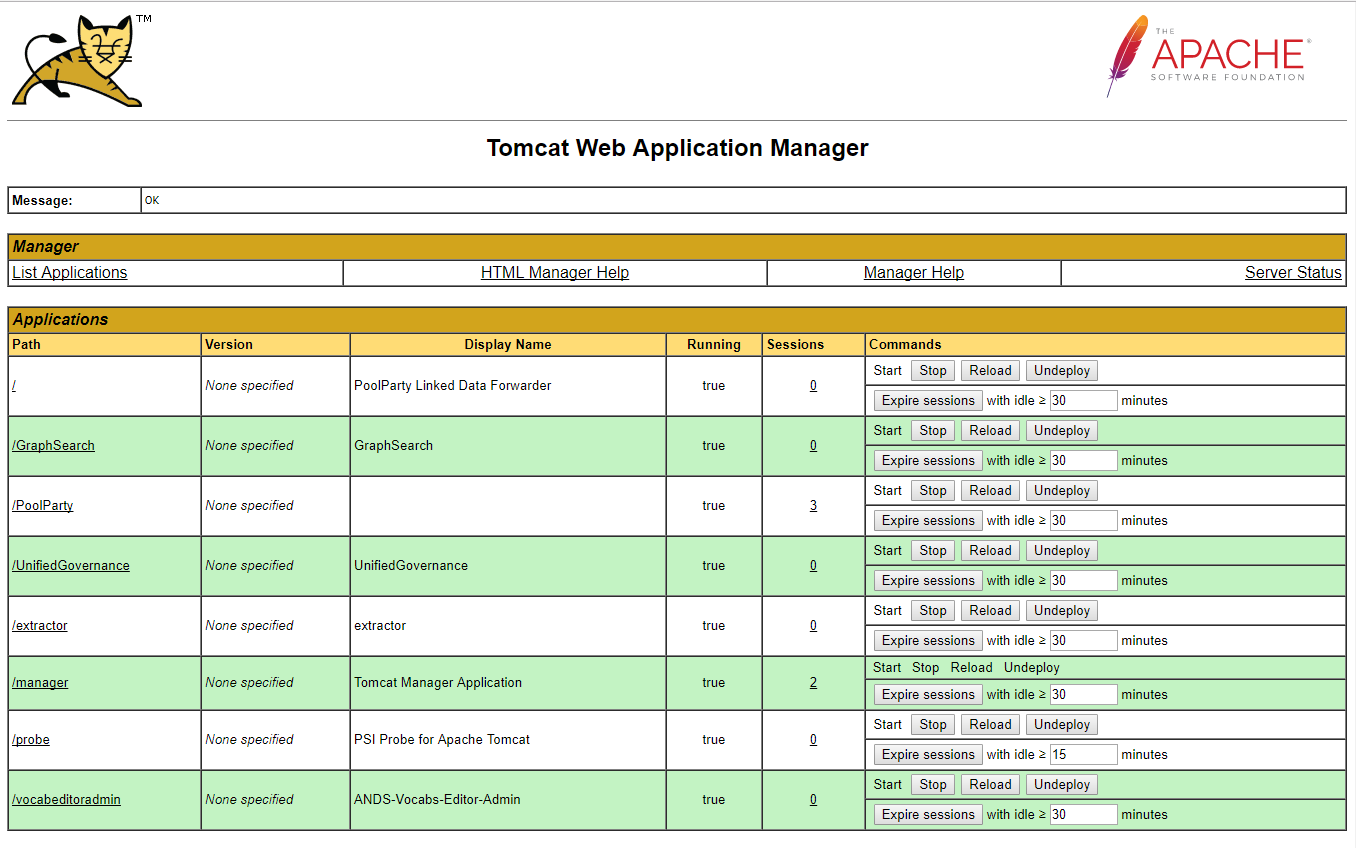Focus idle minutes field for GraphSearch
The image size is (1356, 848).
point(1083,460)
